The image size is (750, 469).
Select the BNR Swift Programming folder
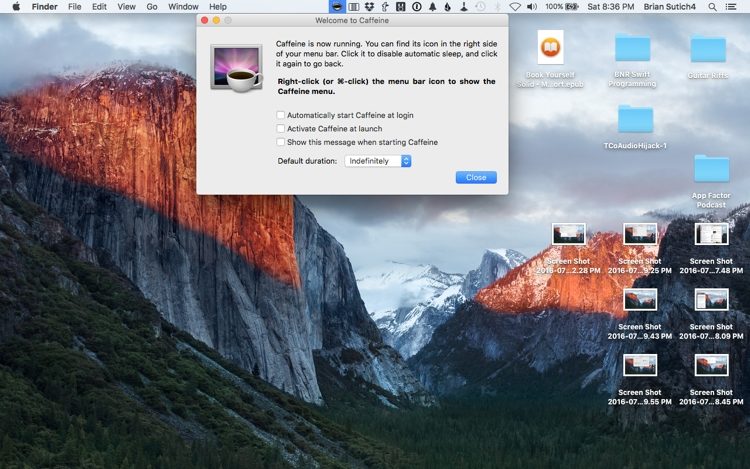(632, 47)
